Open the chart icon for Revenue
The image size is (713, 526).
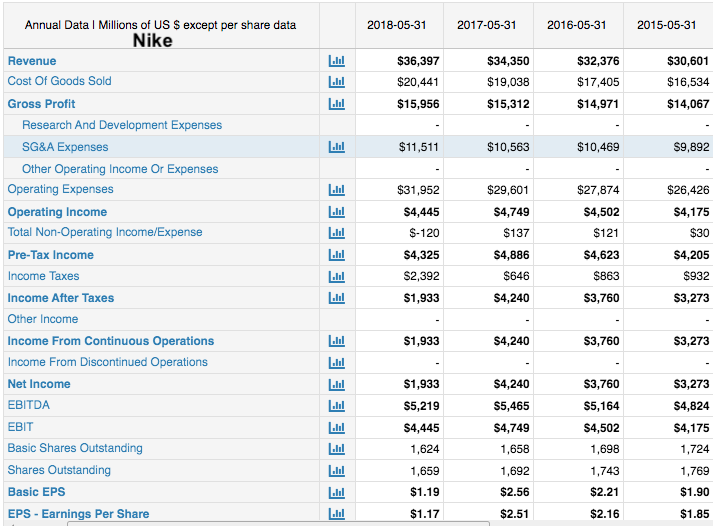tap(336, 60)
